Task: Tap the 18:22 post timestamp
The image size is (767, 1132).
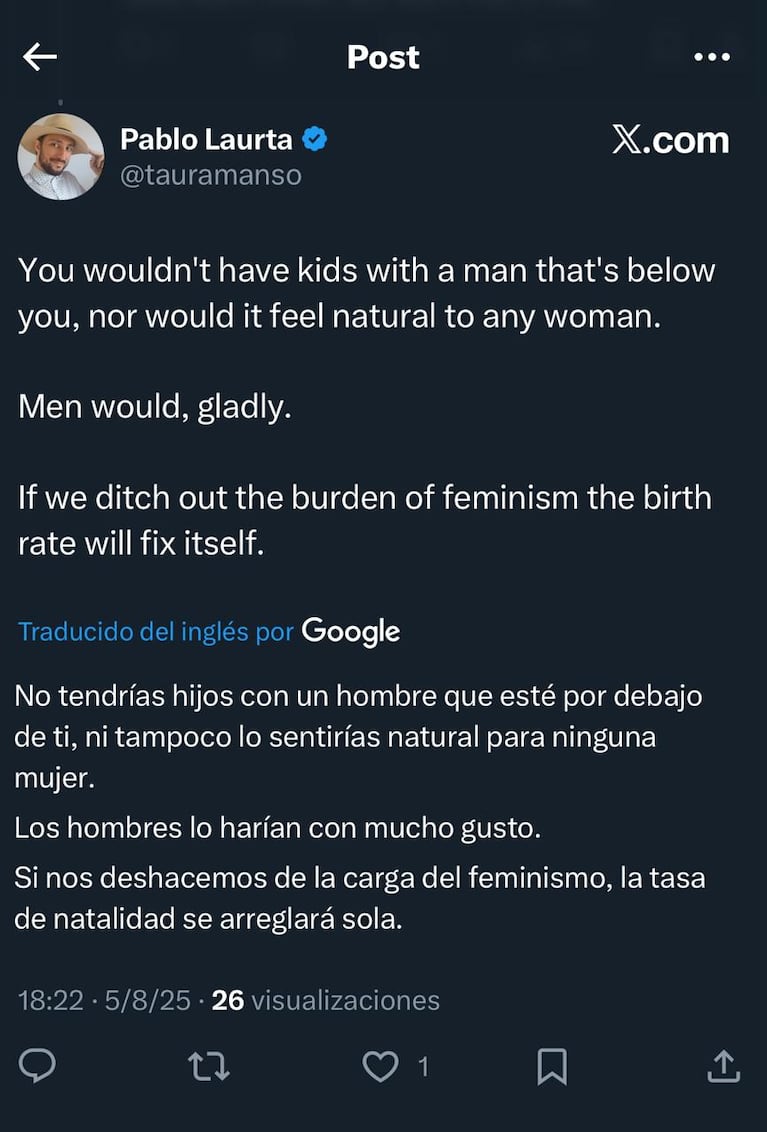Action: click(50, 1000)
